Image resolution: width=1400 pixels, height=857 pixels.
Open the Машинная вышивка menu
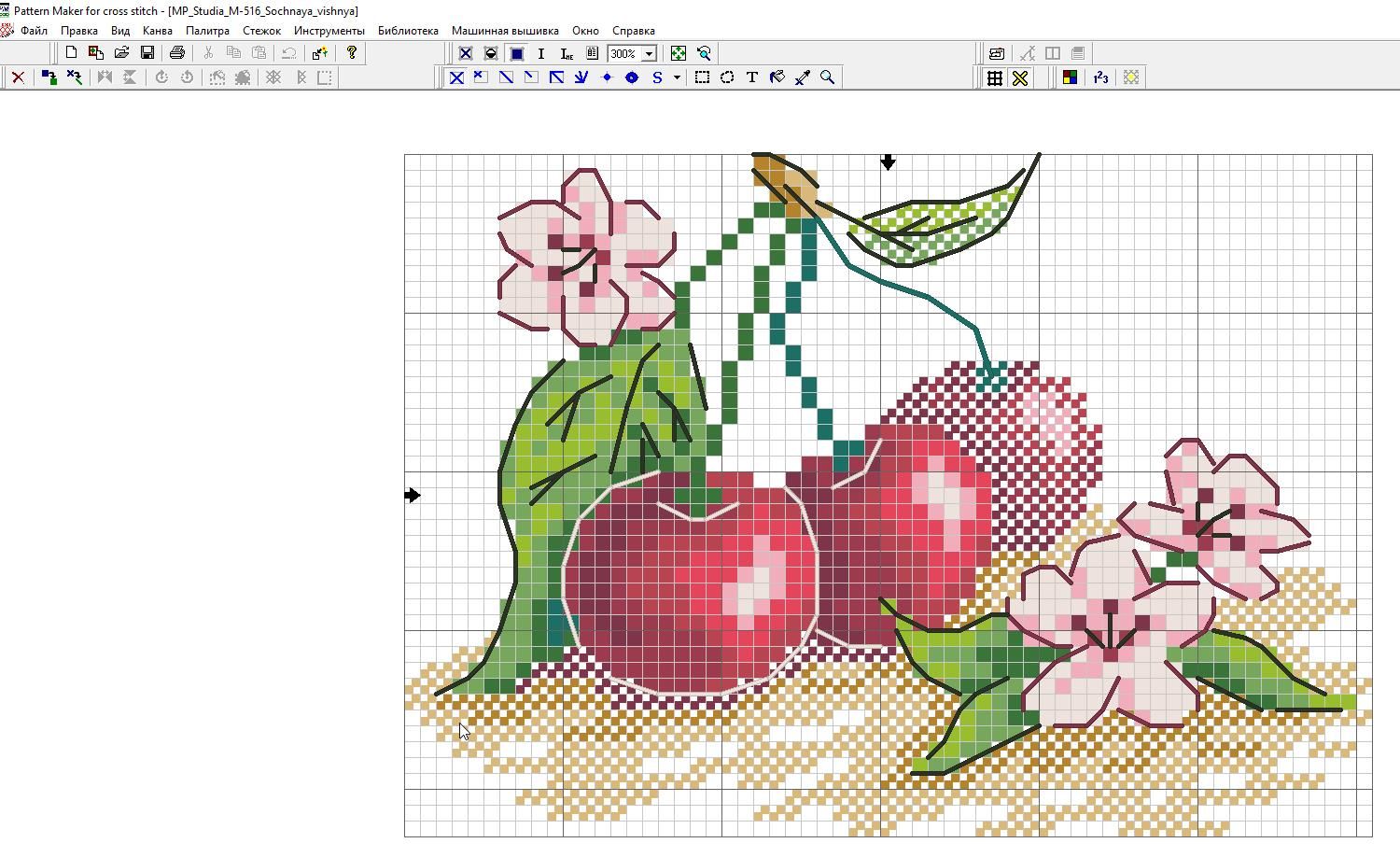pos(505,31)
